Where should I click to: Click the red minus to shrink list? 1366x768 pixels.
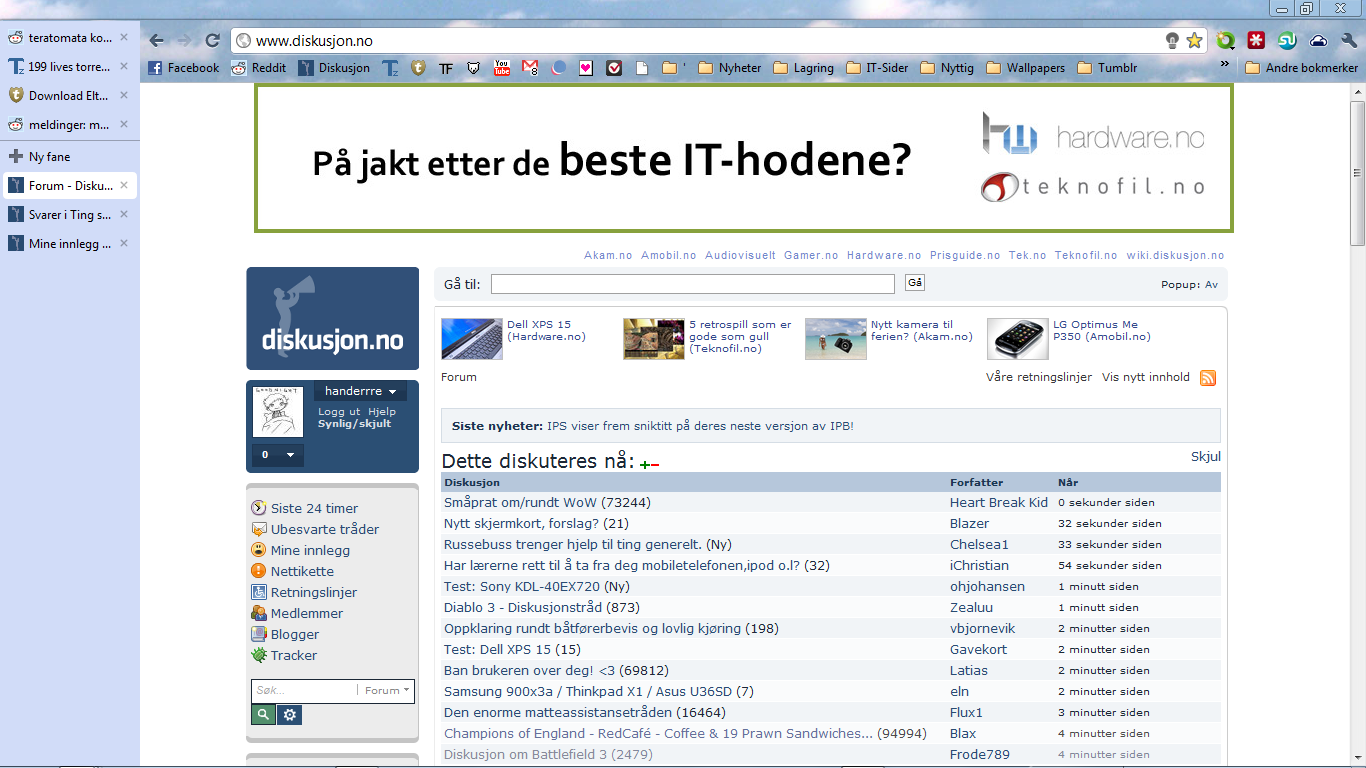pos(655,464)
